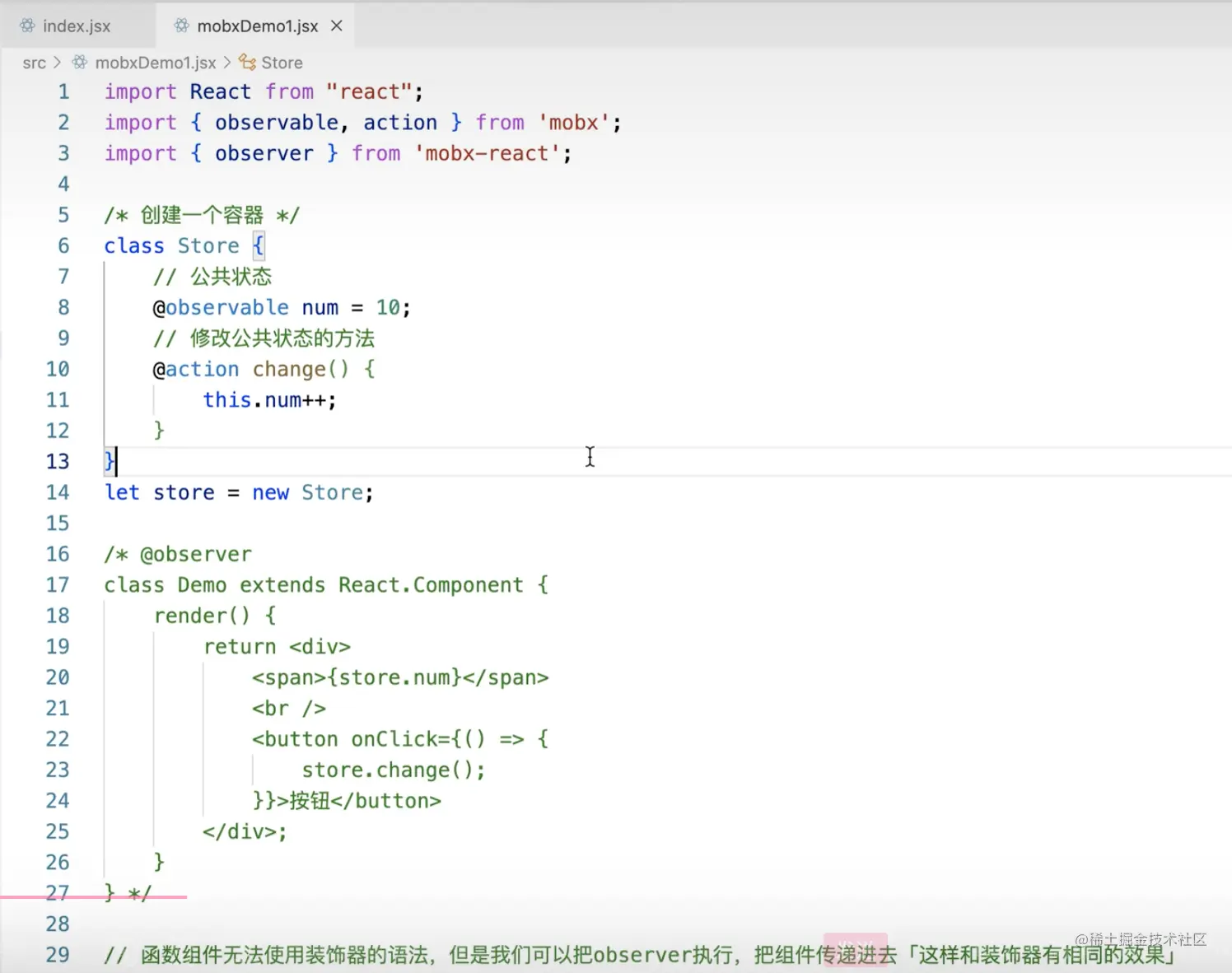The image size is (1232, 973).
Task: Click the comment 创建一个容器 on line 5
Action: pos(202,215)
